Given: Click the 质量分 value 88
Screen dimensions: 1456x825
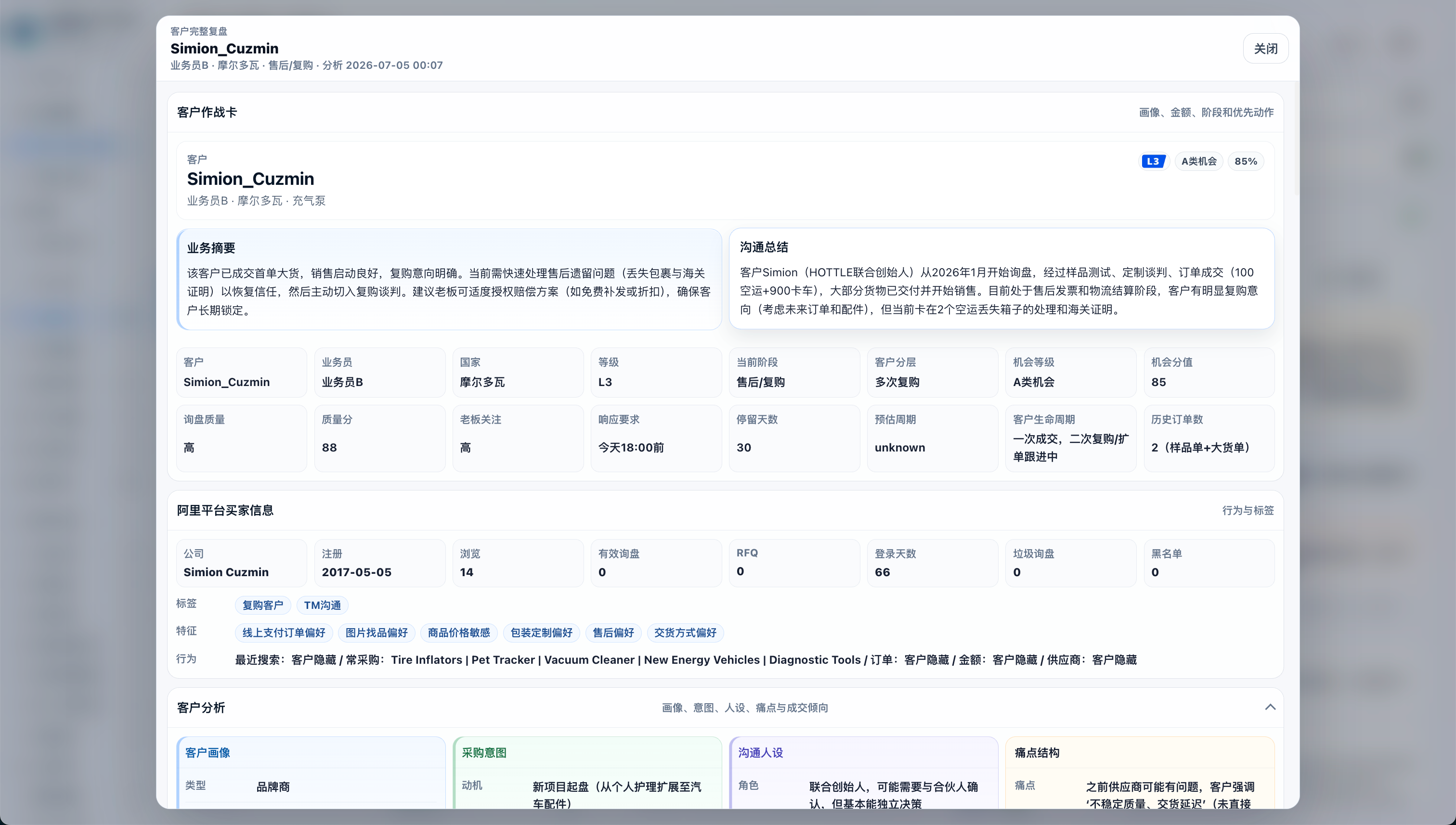Looking at the screenshot, I should pyautogui.click(x=329, y=448).
